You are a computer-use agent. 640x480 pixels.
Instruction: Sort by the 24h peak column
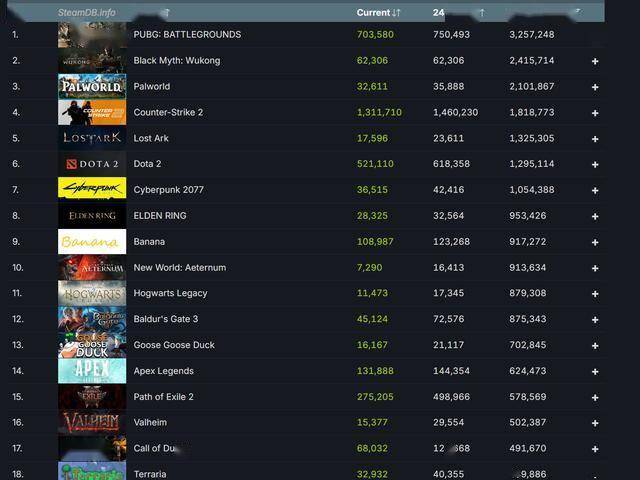[459, 13]
